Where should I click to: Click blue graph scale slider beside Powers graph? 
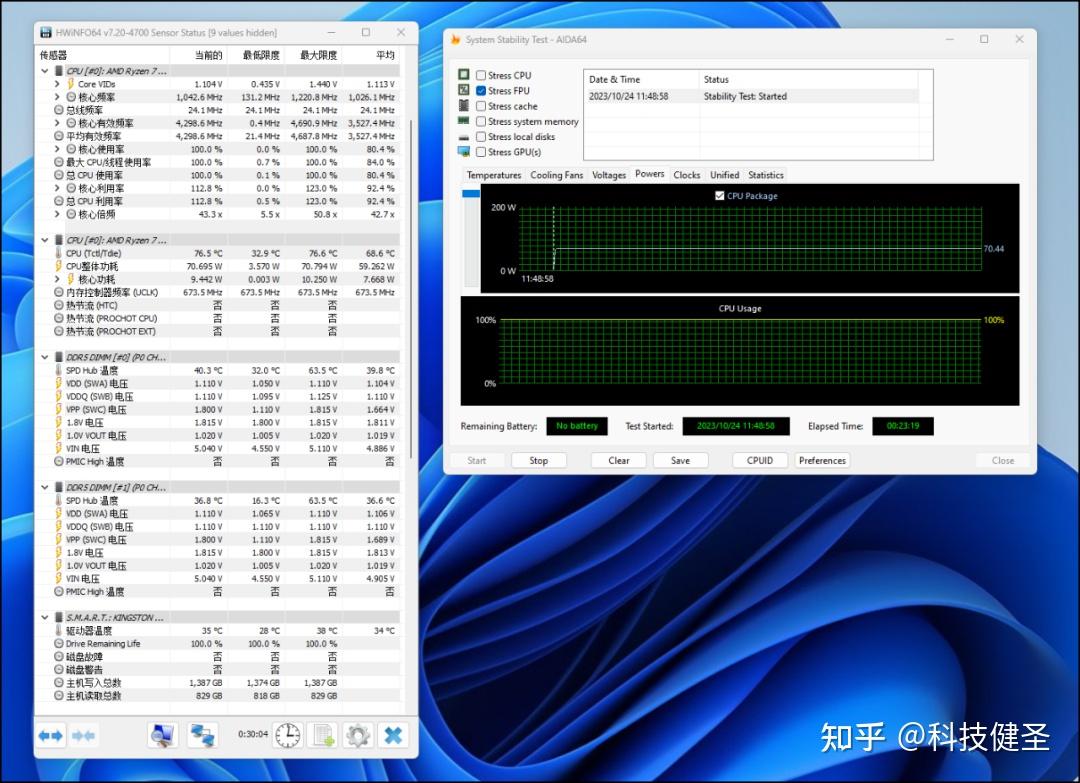471,194
